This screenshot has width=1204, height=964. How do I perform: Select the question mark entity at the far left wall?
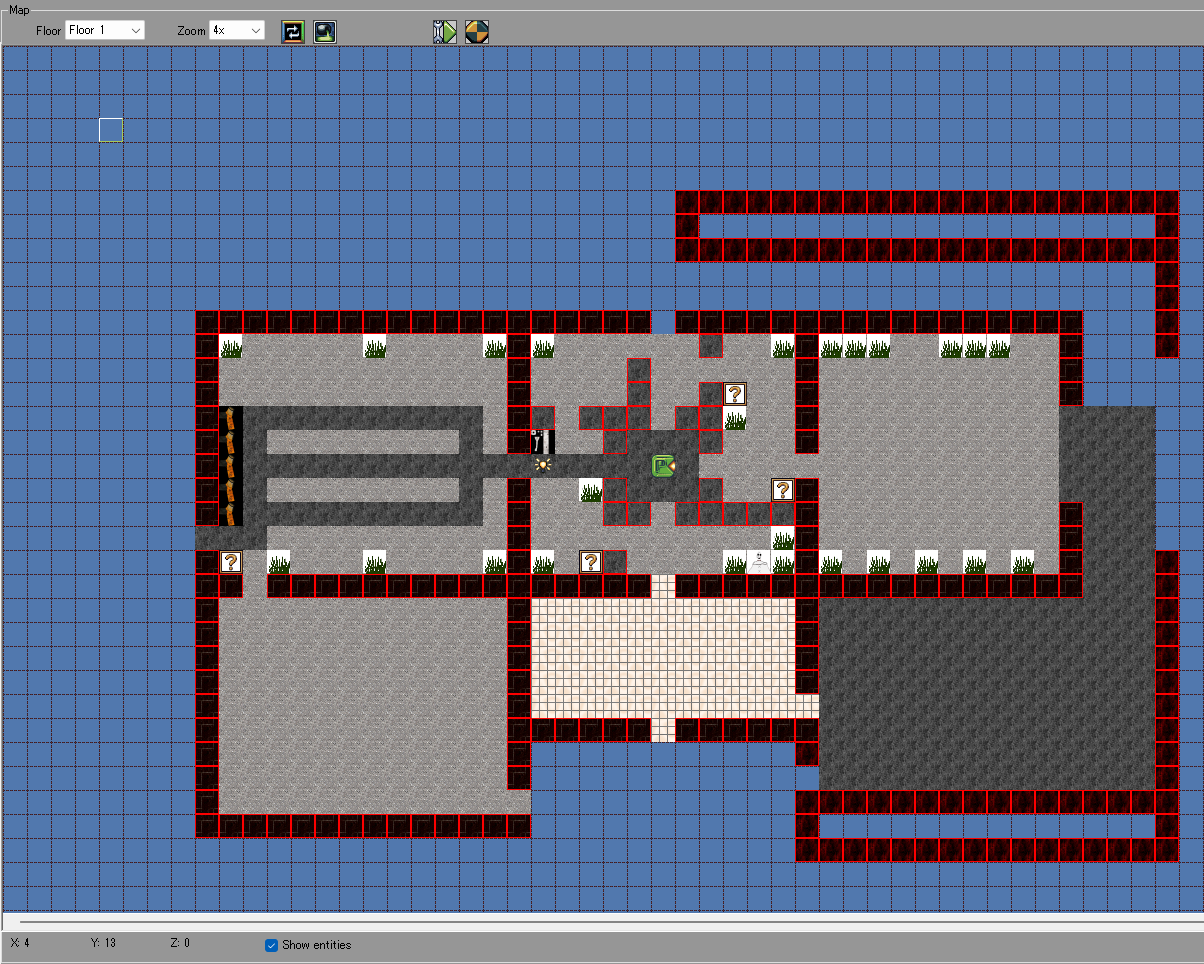tap(231, 562)
